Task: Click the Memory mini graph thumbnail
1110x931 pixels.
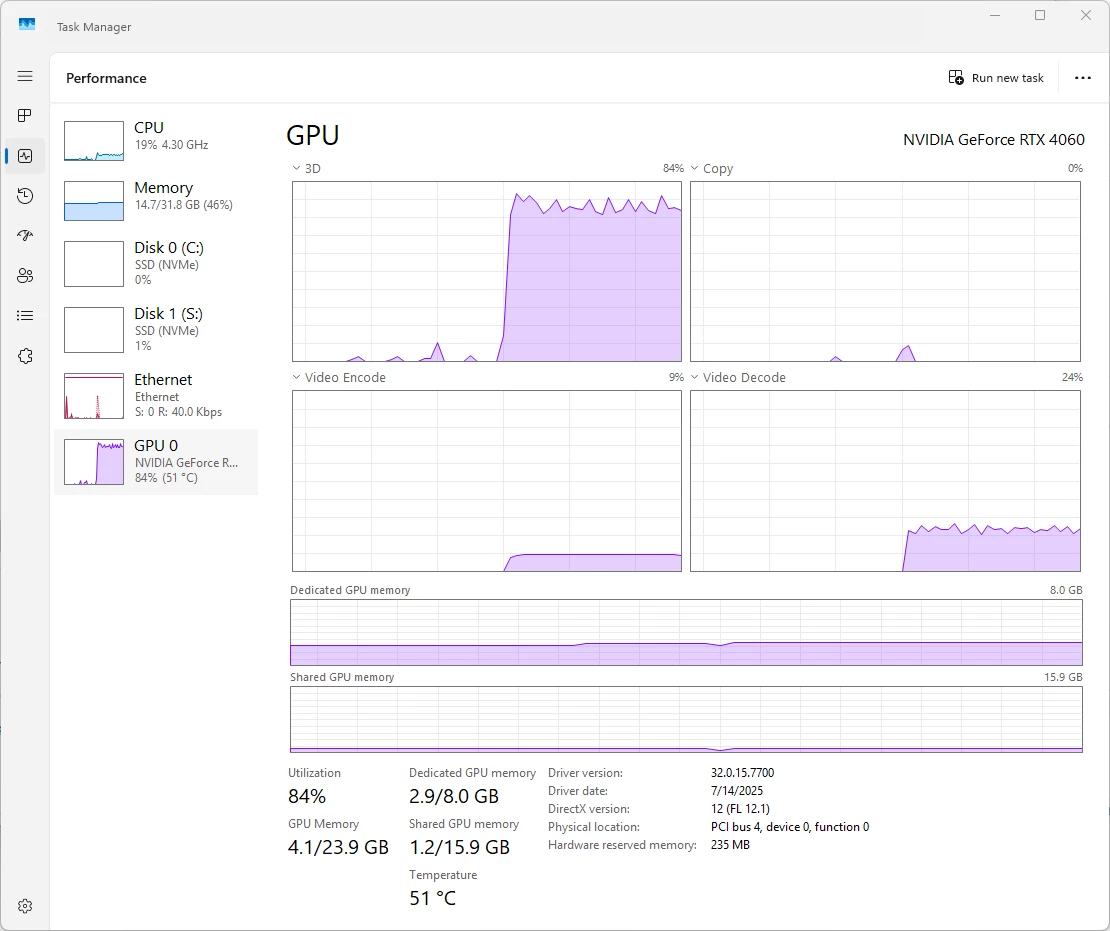Action: (x=94, y=201)
